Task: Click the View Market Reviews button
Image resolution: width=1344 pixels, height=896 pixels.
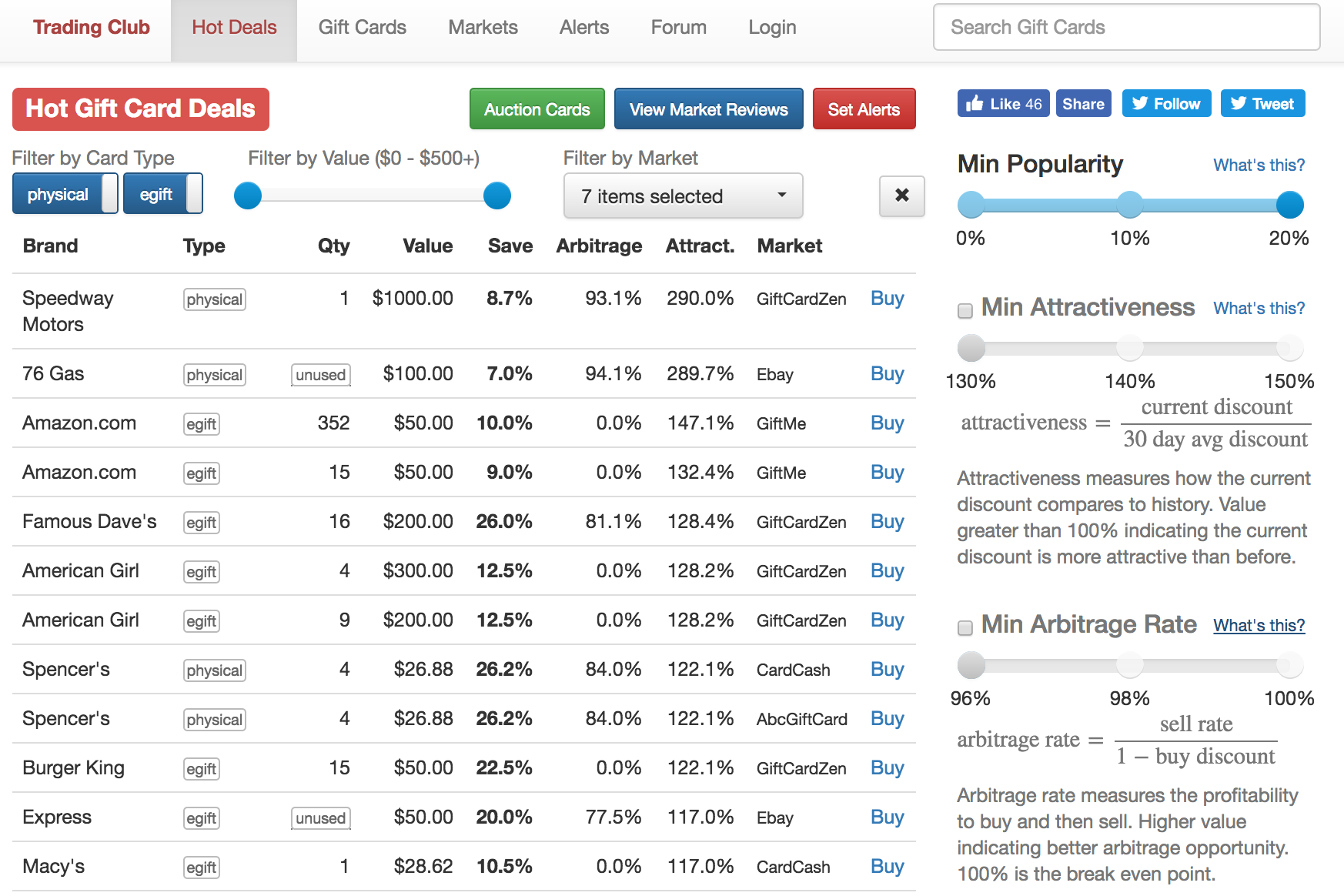Action: click(x=708, y=109)
